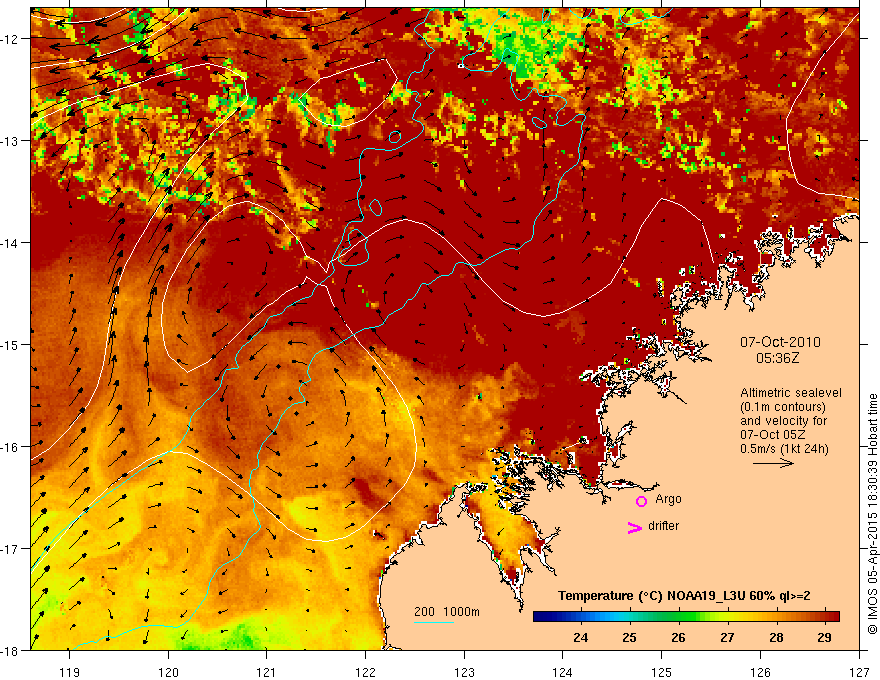Select the '07-Oct-2010' date text

tap(780, 342)
